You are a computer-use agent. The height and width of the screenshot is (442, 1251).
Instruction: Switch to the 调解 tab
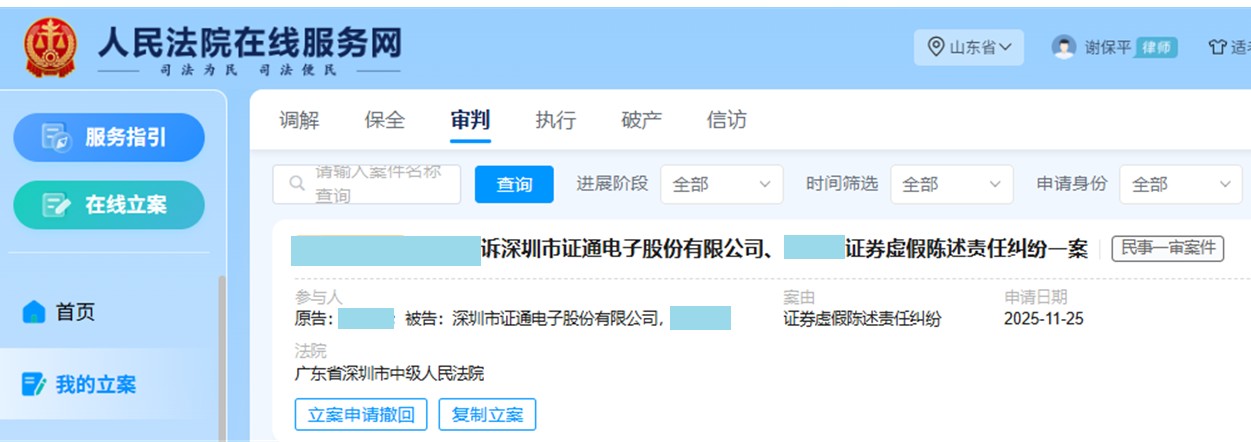pos(299,120)
